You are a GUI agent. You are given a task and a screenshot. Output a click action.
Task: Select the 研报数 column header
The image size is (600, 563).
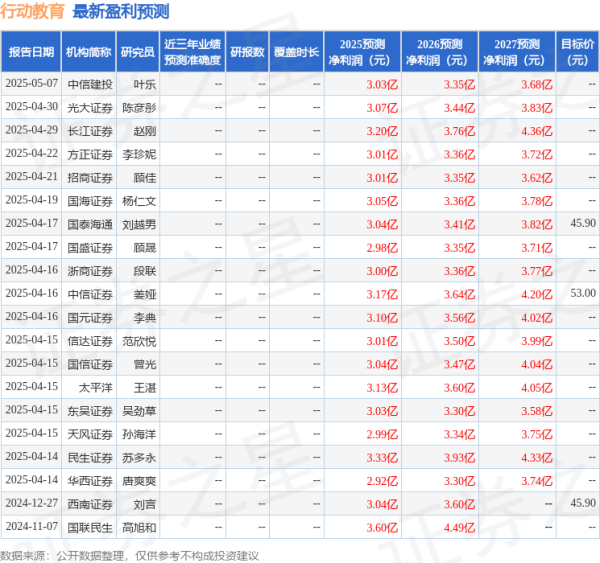[246, 51]
